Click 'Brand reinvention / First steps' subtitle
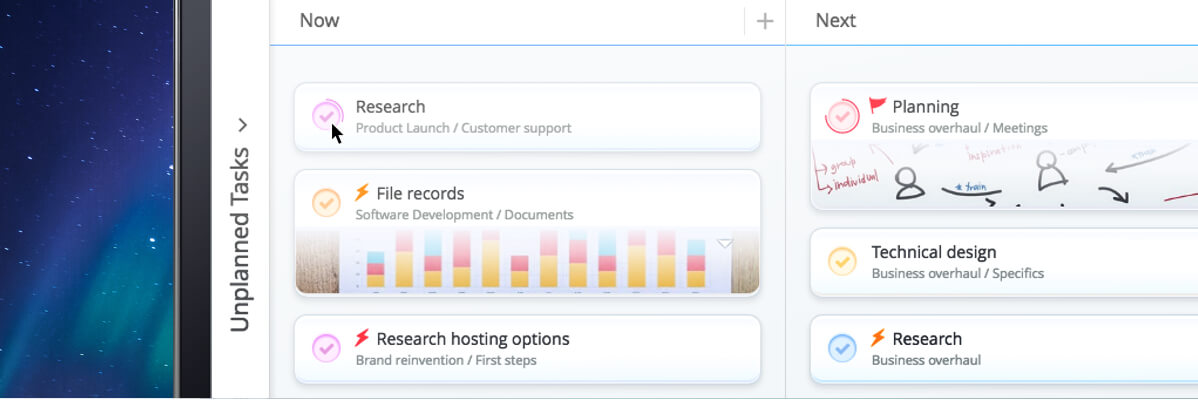 (446, 360)
